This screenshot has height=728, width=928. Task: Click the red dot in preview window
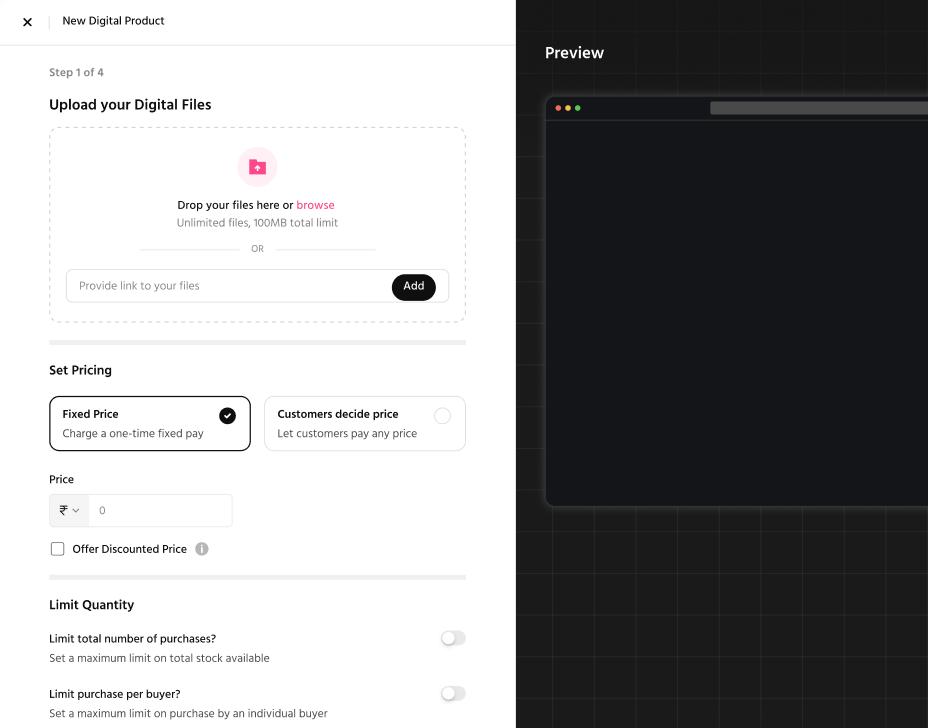558,108
